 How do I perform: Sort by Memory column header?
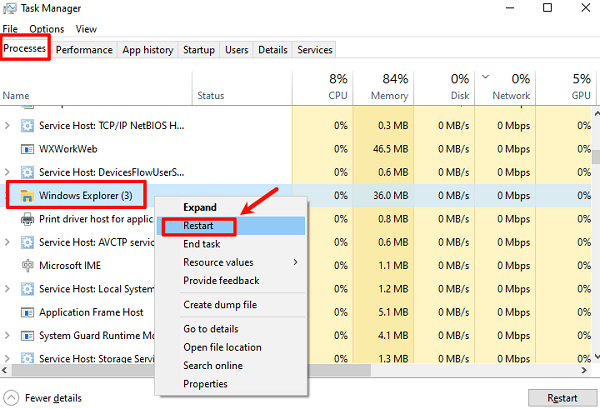(x=383, y=88)
